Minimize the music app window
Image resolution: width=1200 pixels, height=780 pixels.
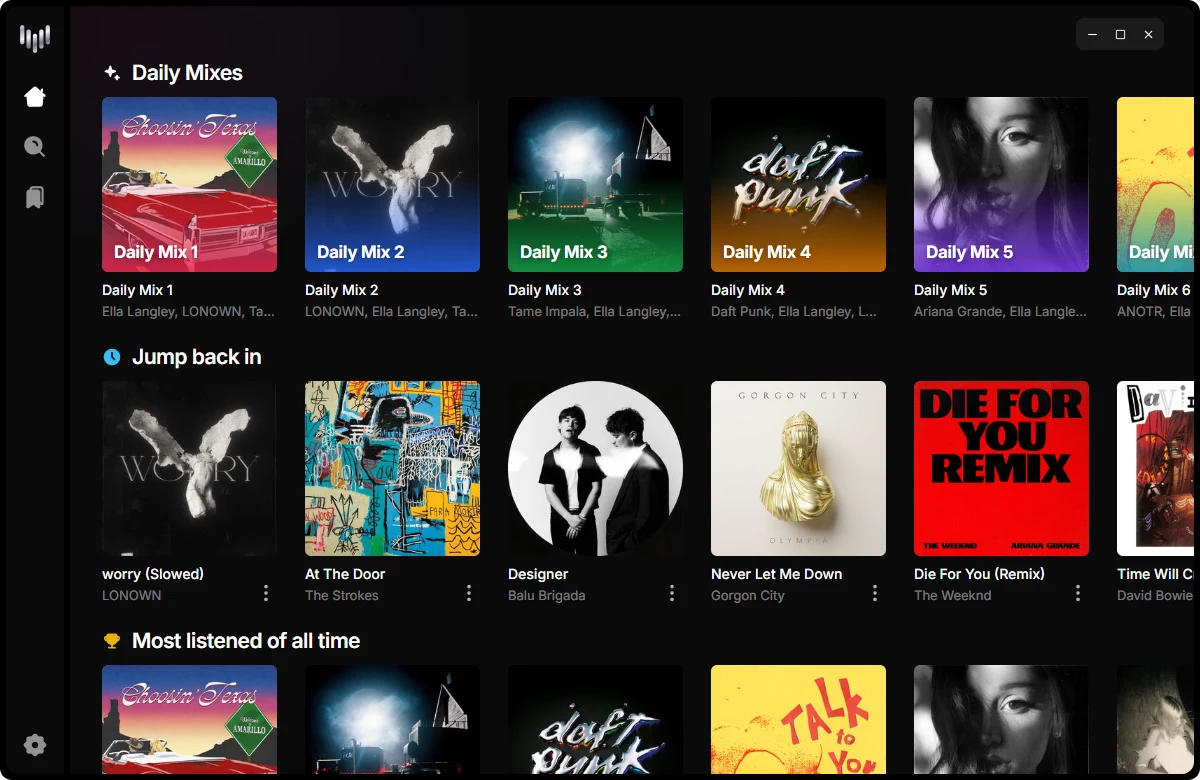[1092, 34]
